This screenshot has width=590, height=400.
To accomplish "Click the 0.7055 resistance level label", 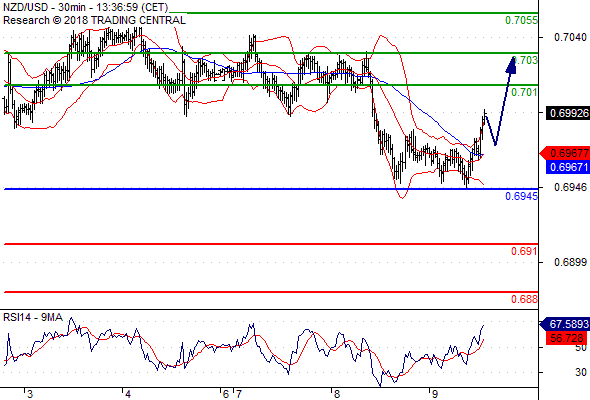I will (521, 20).
